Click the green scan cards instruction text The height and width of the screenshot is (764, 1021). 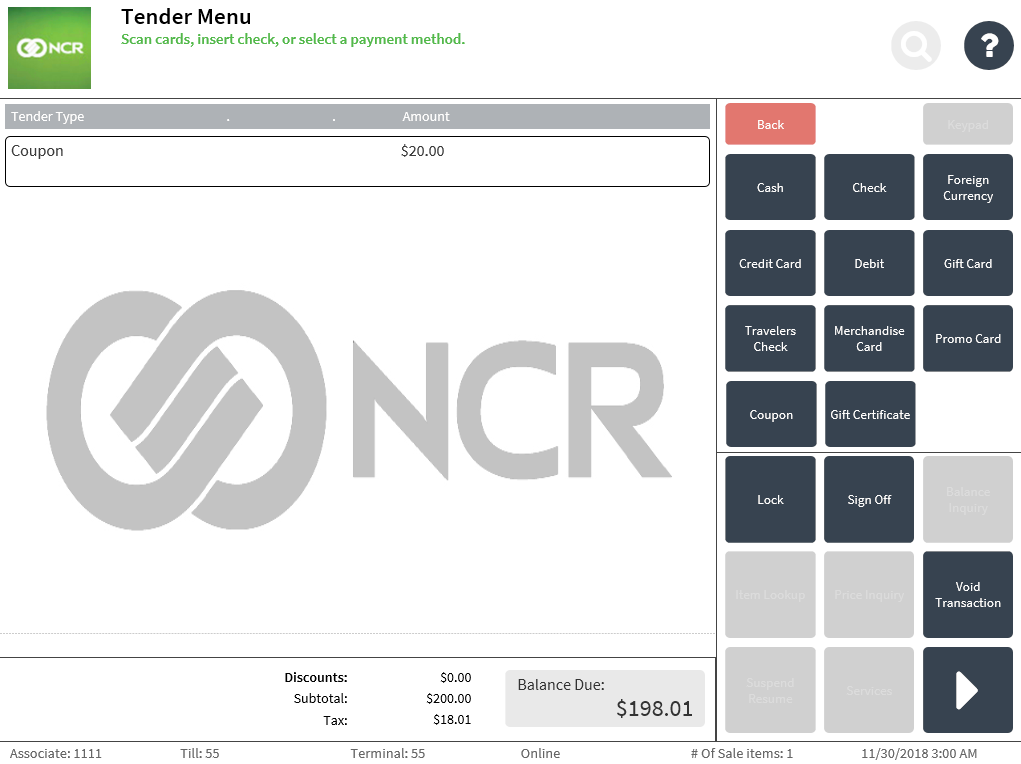click(293, 40)
